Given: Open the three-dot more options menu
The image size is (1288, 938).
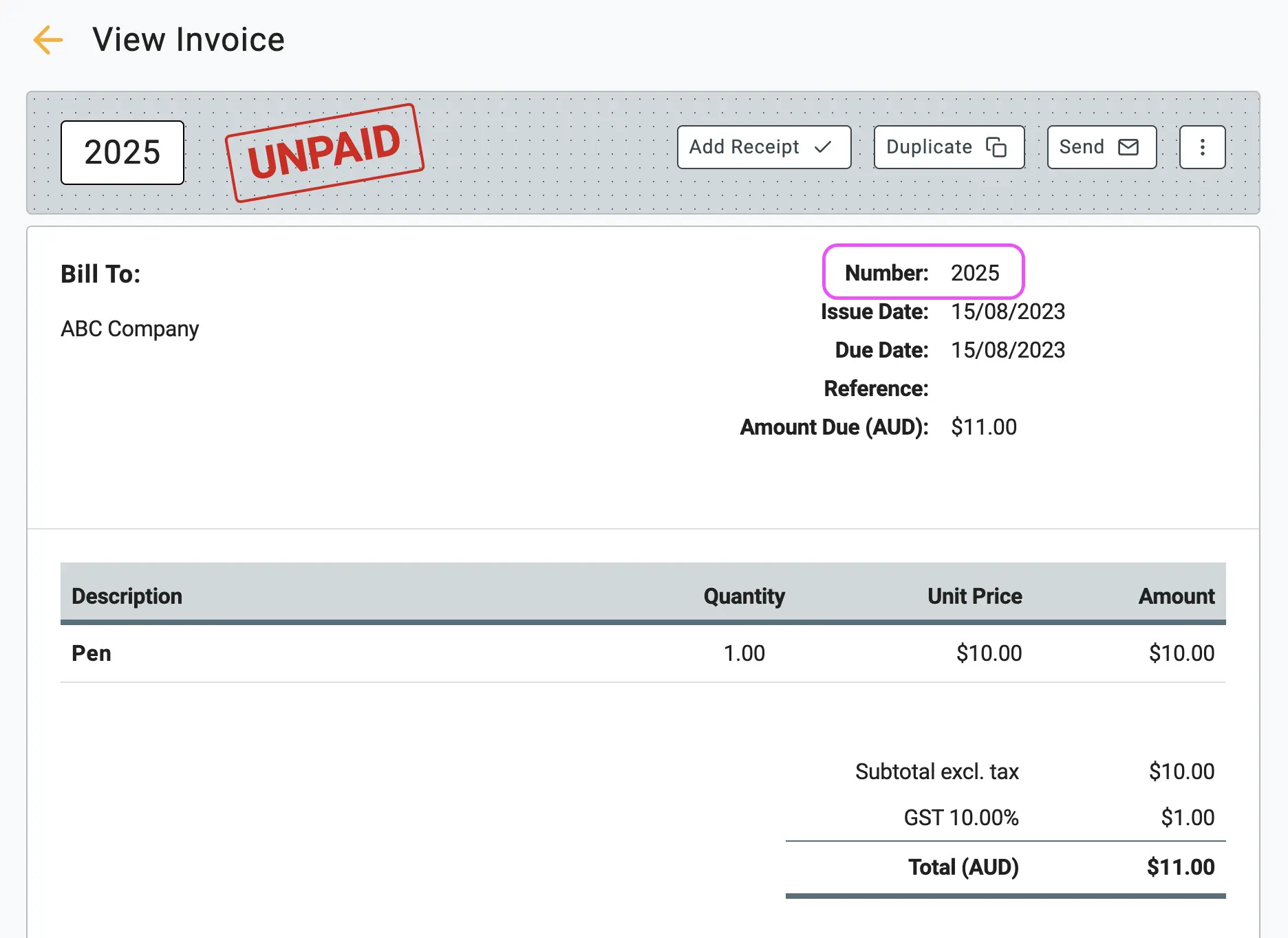Looking at the screenshot, I should pyautogui.click(x=1202, y=147).
